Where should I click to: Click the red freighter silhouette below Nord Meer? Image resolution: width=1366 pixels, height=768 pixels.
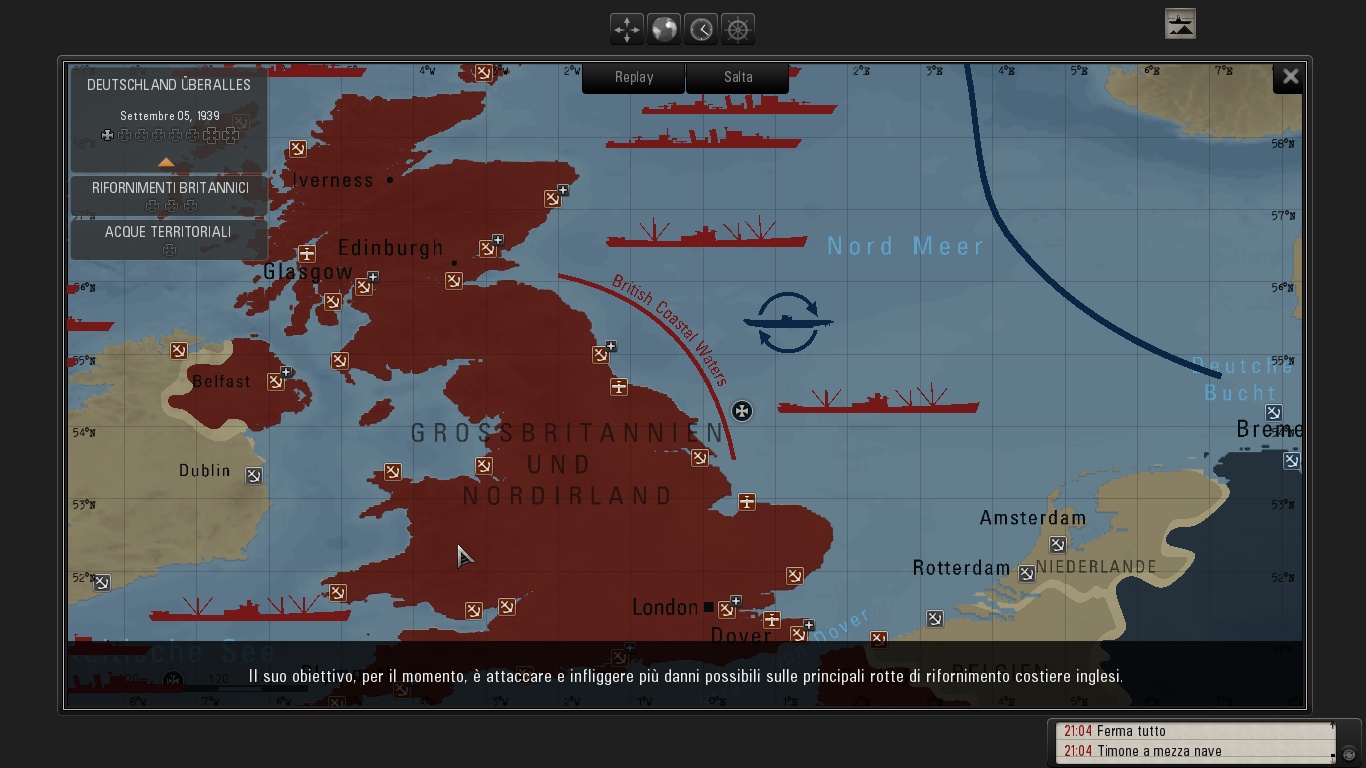[x=706, y=234]
